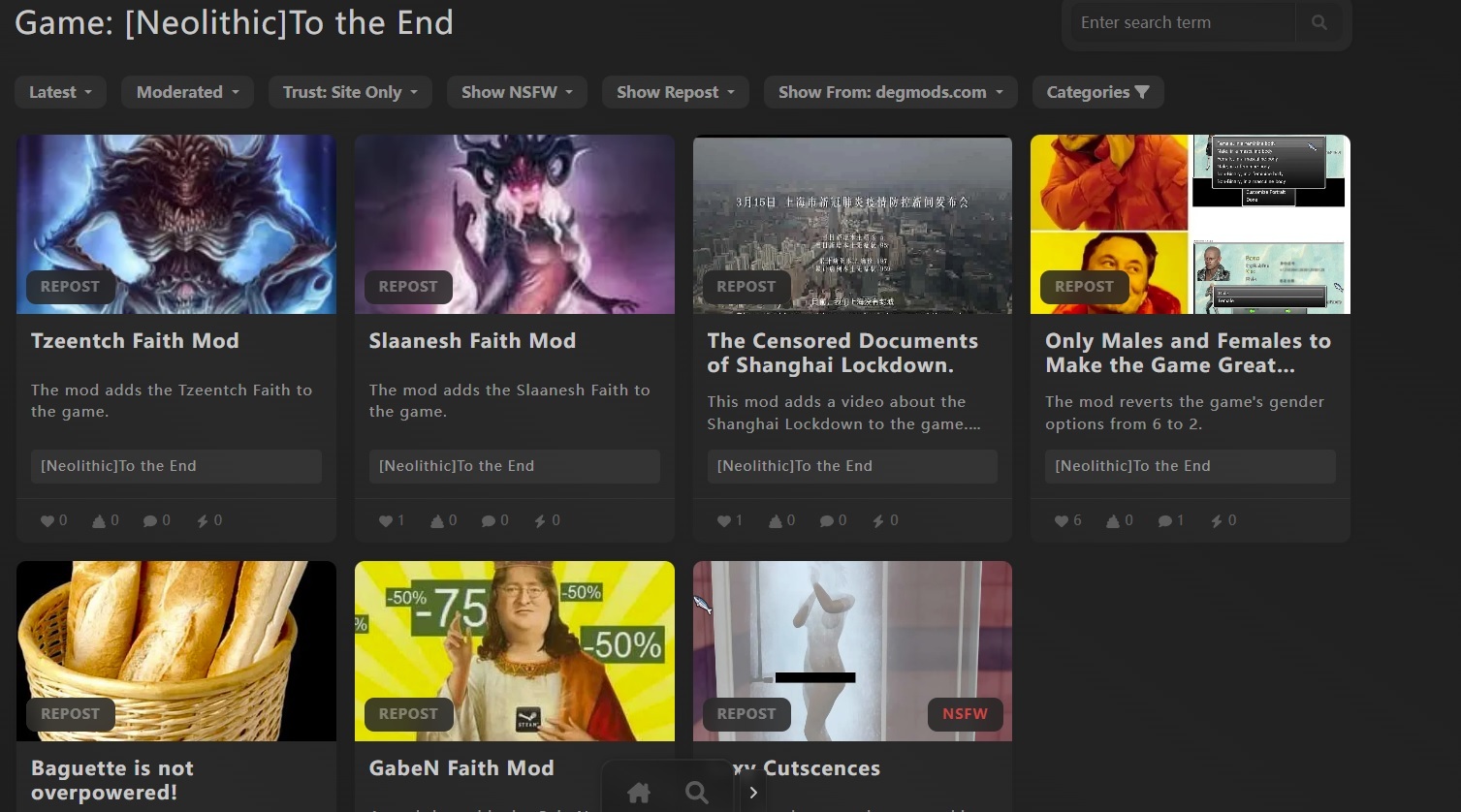Expand the Moderated filter dropdown

point(187,92)
